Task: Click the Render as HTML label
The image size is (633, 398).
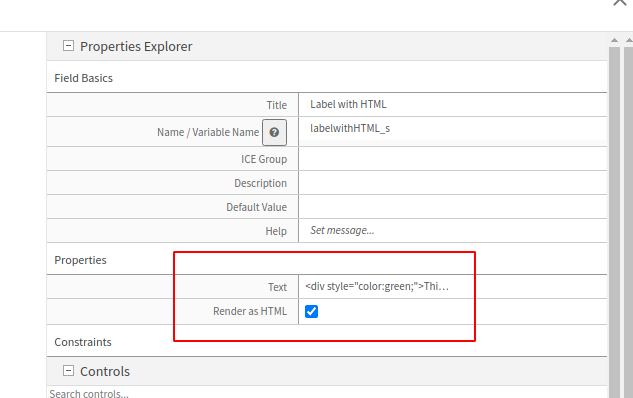Action: coord(250,311)
